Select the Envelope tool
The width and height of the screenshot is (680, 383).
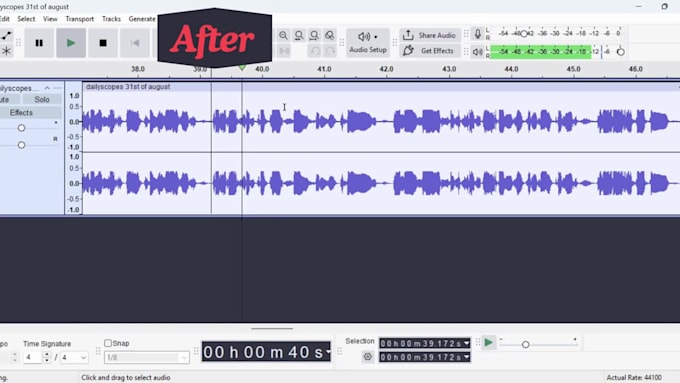tap(6, 35)
